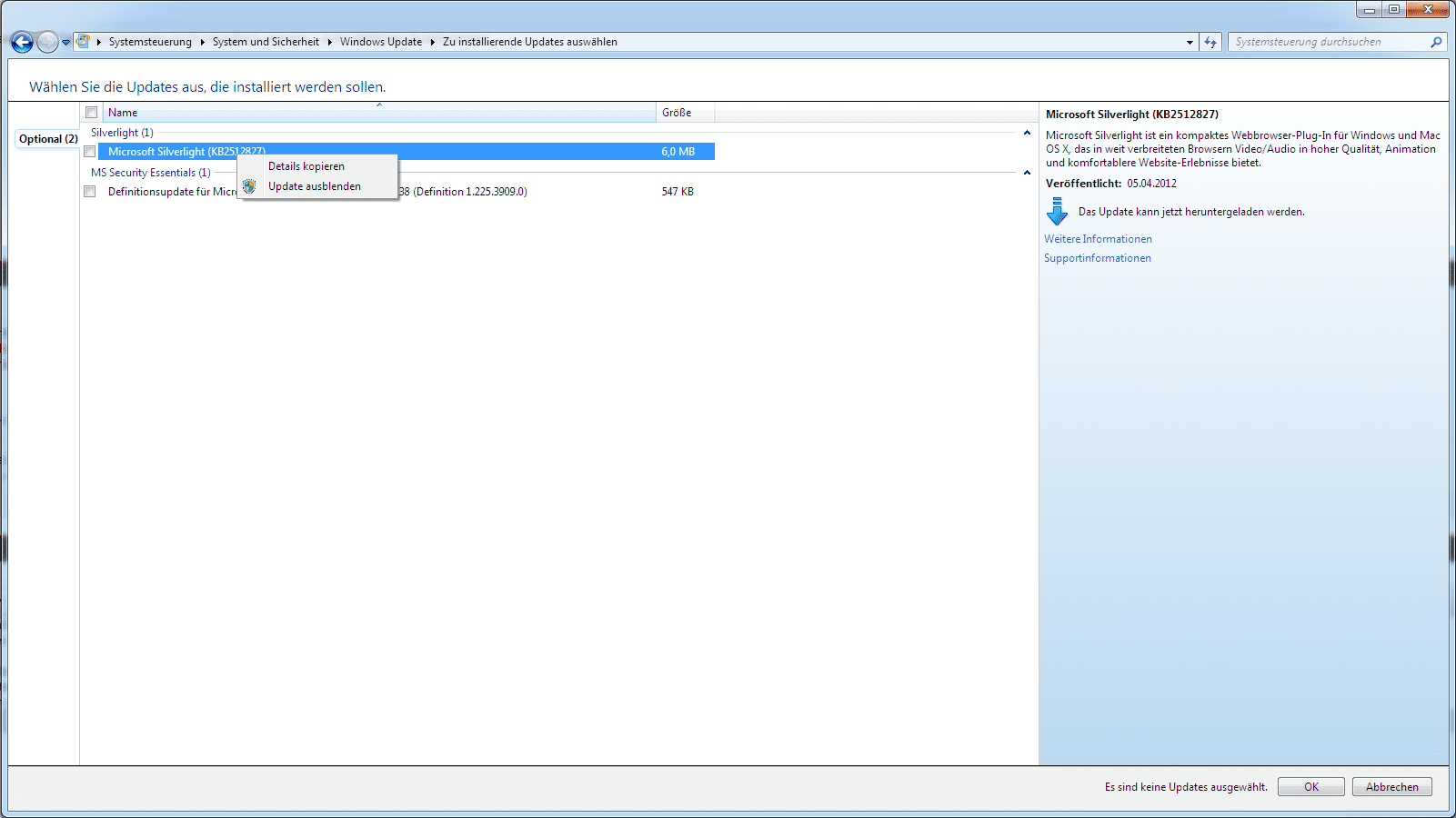Open breadcrumb arrow after System und Sicherheit

click(x=329, y=42)
